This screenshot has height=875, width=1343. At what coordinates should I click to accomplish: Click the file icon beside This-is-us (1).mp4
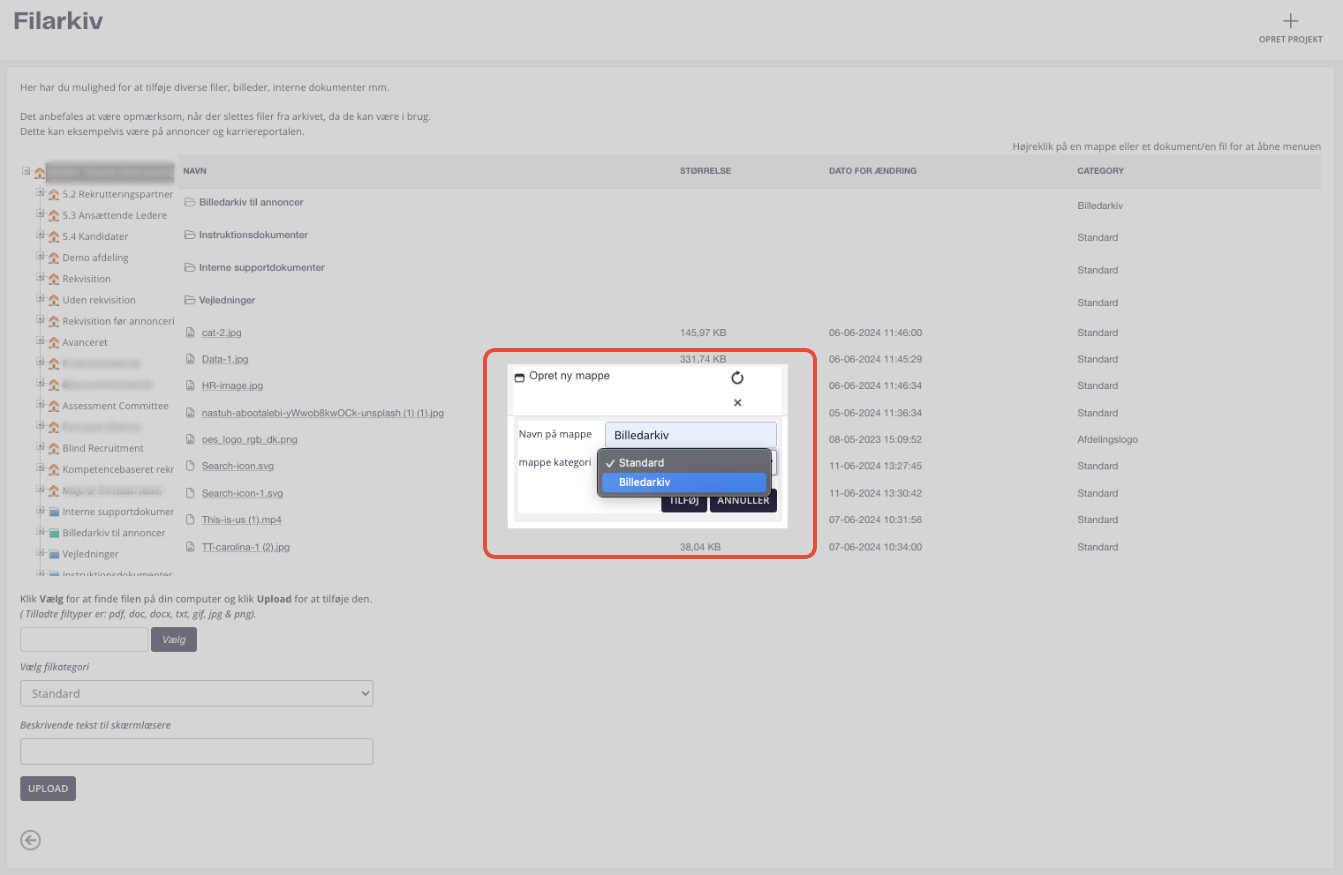(x=191, y=520)
